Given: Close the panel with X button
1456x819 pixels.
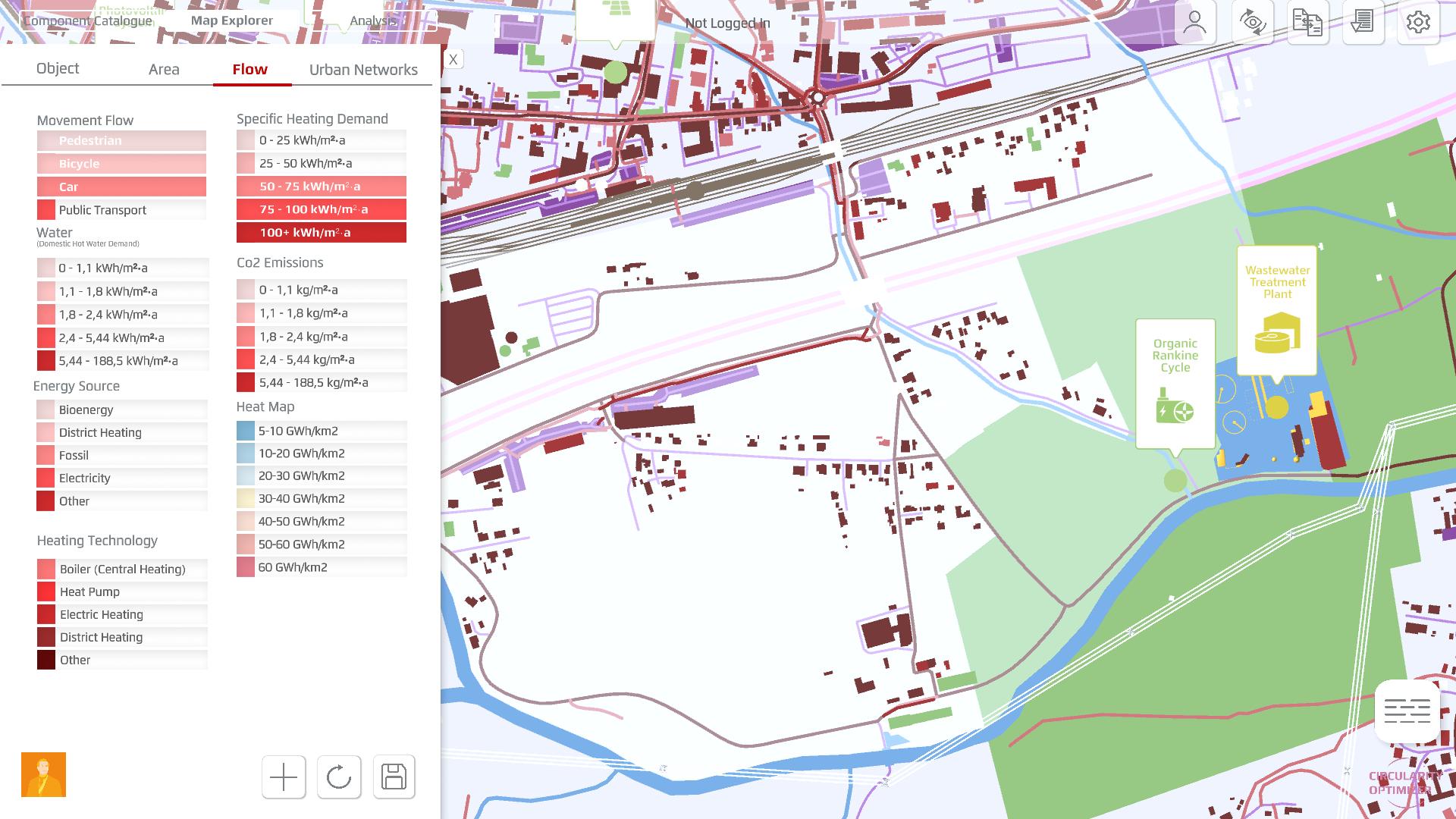Looking at the screenshot, I should tap(453, 59).
